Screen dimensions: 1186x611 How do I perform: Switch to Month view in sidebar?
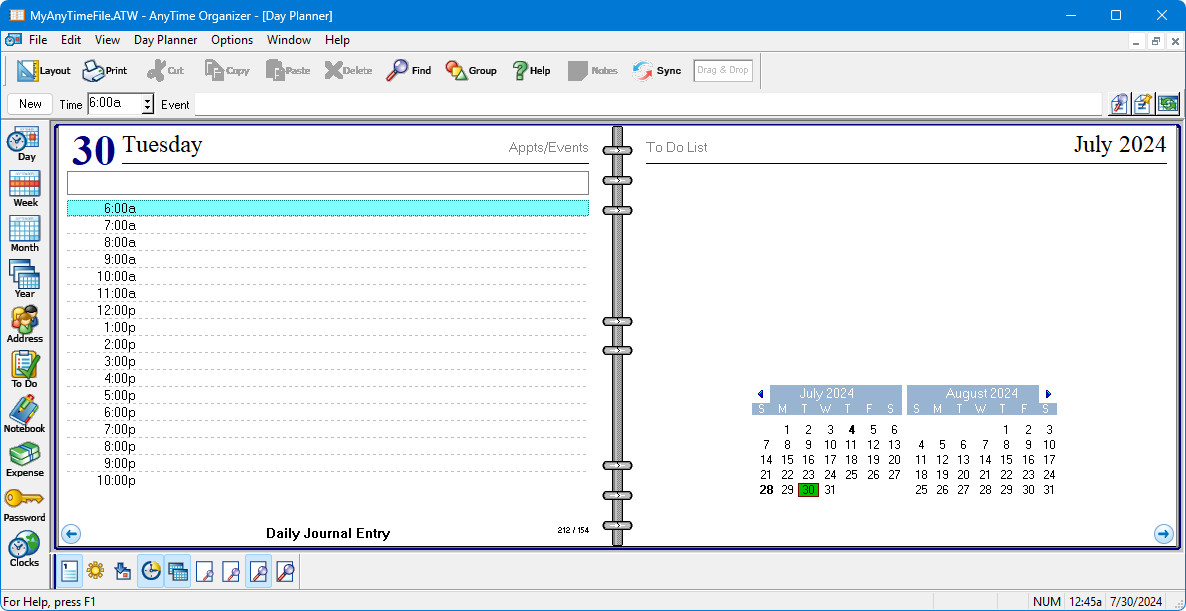point(25,234)
